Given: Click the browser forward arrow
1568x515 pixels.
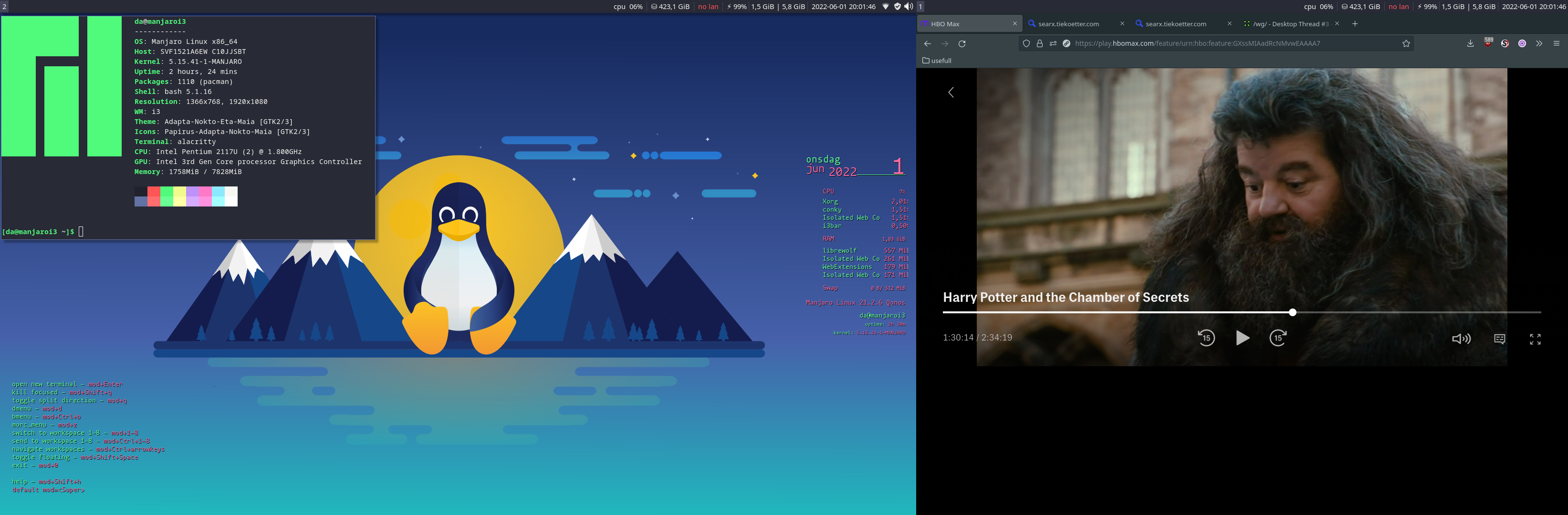Looking at the screenshot, I should click(945, 44).
